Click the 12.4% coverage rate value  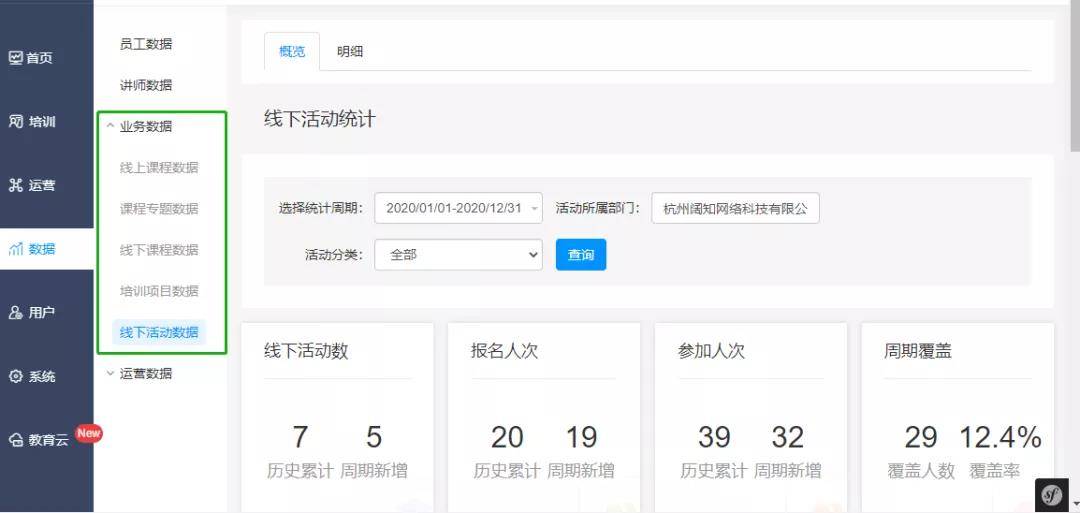(1000, 437)
